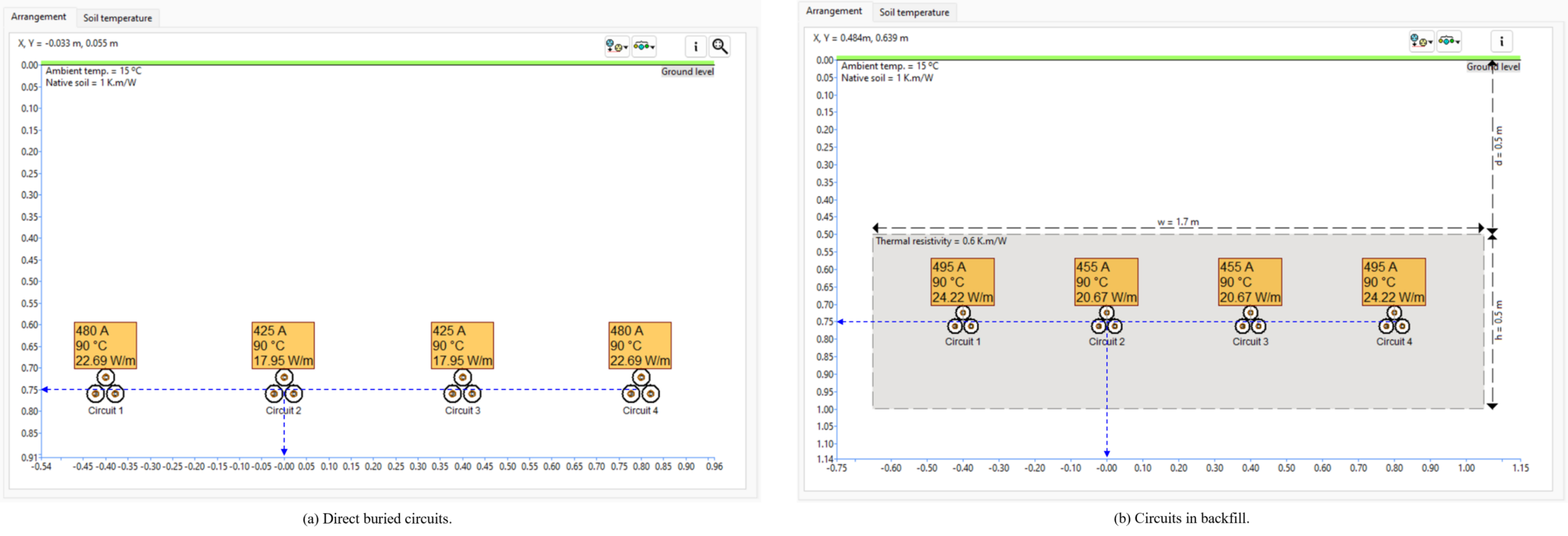The height and width of the screenshot is (536, 1568).
Task: Click Circuit 4 cable group in left panel
Action: coord(640,388)
